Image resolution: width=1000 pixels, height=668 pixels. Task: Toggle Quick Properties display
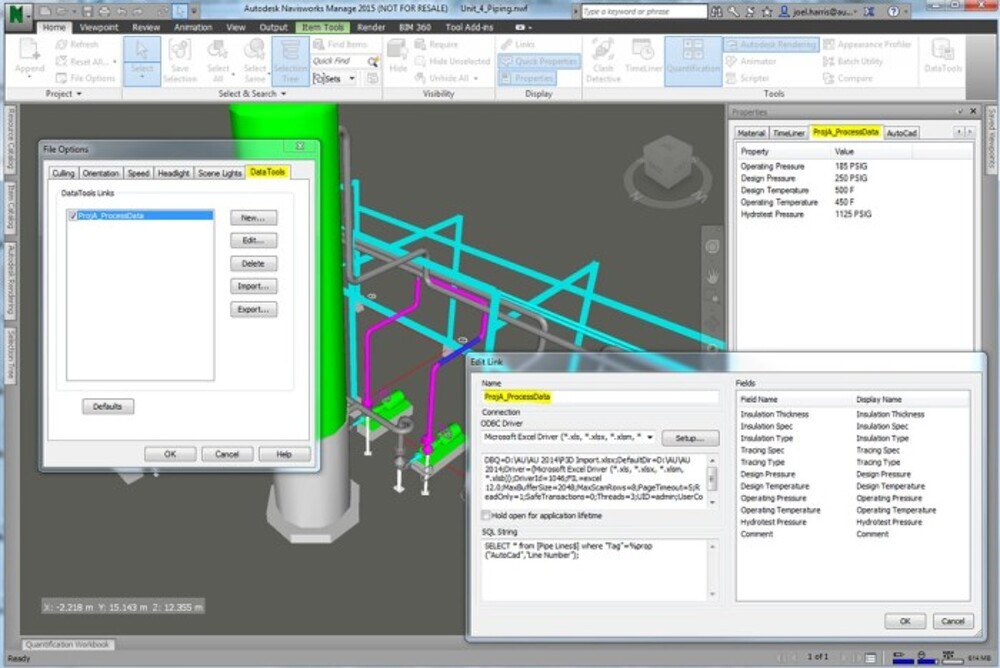pyautogui.click(x=539, y=61)
